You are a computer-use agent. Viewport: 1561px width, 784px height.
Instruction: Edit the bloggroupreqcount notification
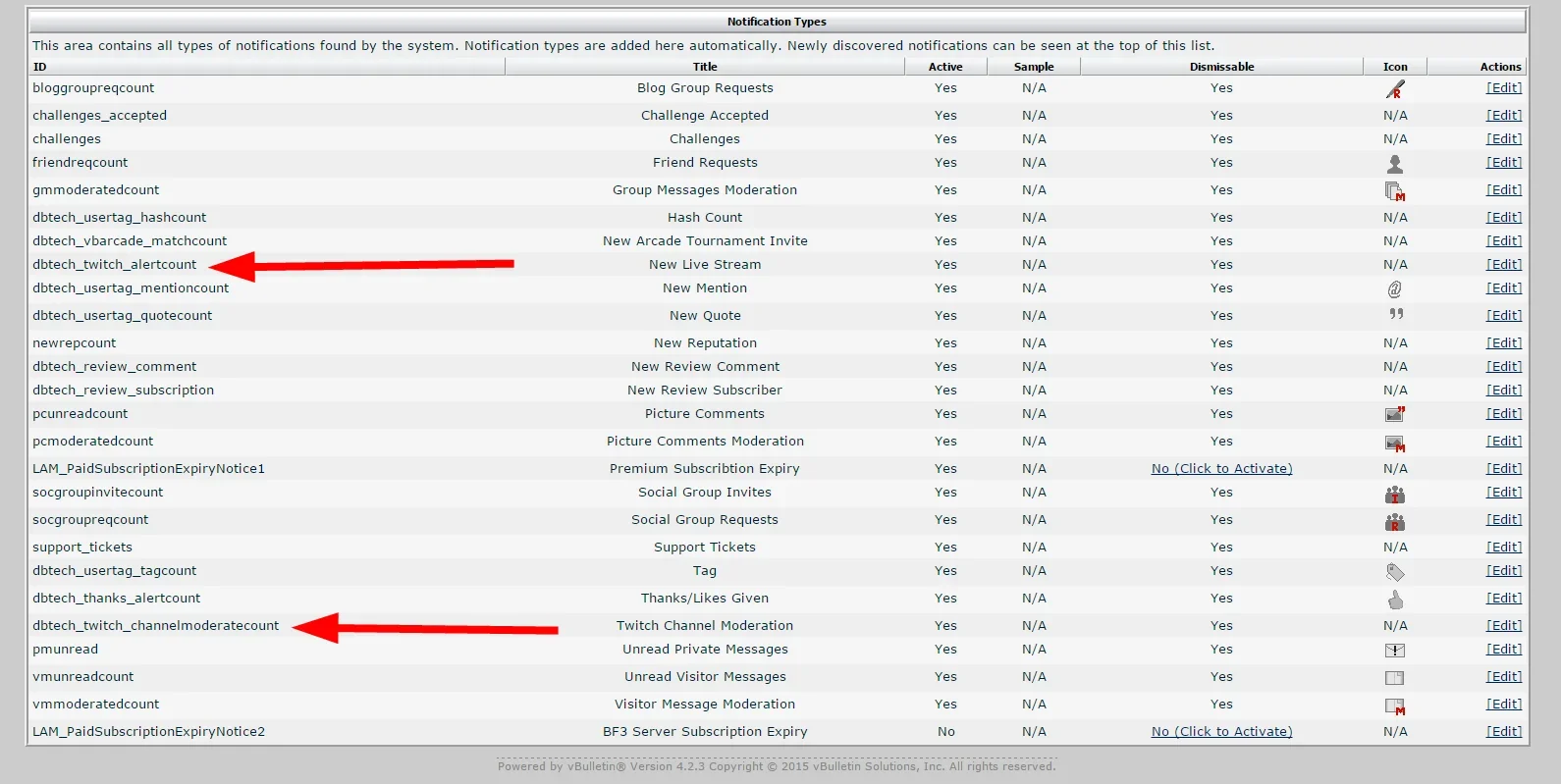[1504, 87]
